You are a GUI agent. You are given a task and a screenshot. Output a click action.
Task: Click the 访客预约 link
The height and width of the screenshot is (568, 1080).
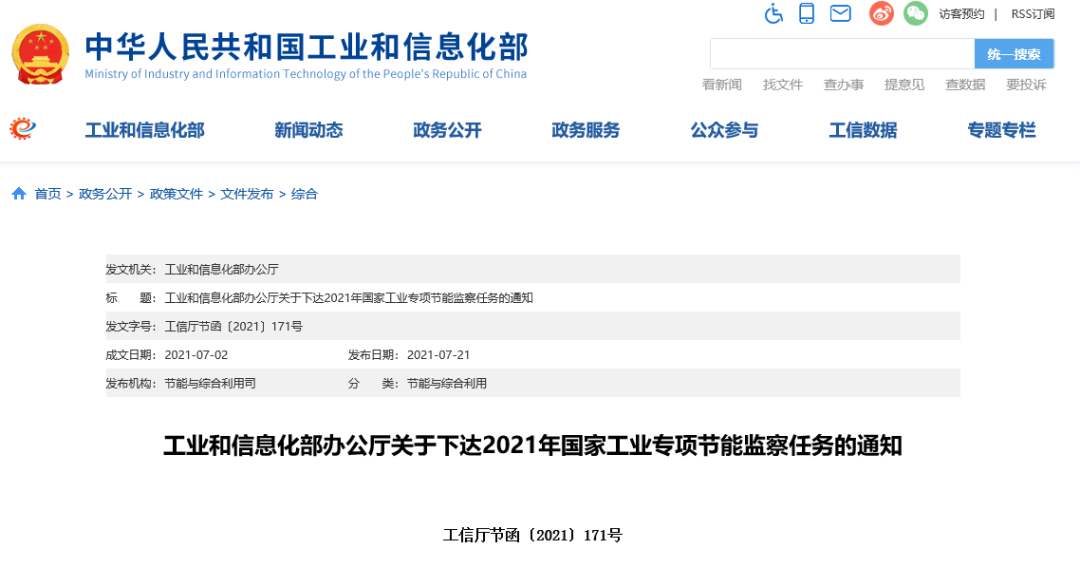pos(962,14)
